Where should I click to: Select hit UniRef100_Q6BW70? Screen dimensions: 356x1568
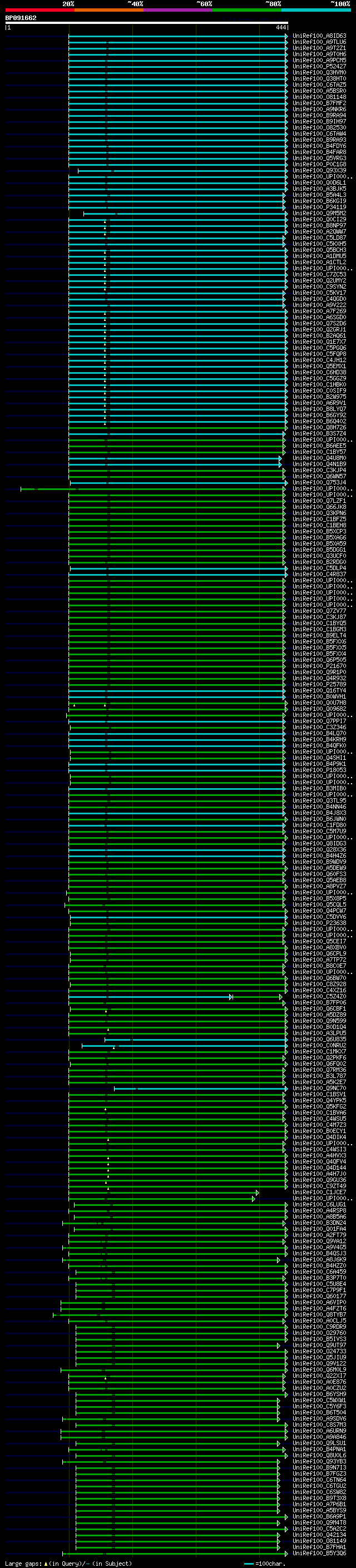point(319,978)
